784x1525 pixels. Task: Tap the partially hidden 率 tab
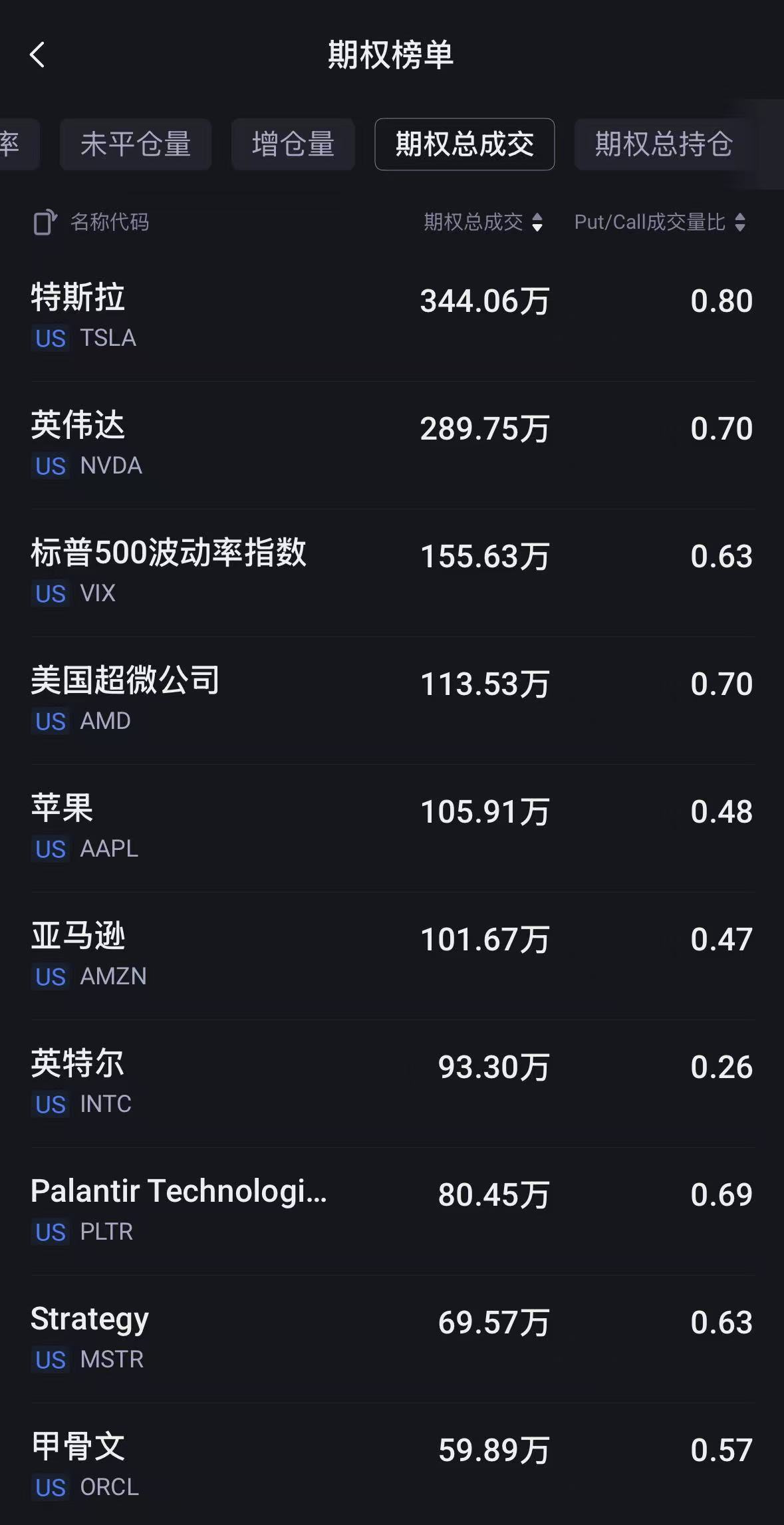[x=15, y=144]
